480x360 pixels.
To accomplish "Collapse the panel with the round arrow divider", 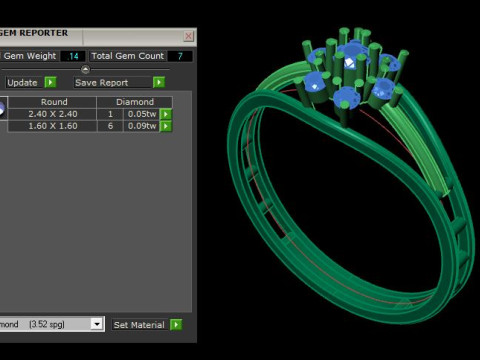I will (x=85, y=69).
